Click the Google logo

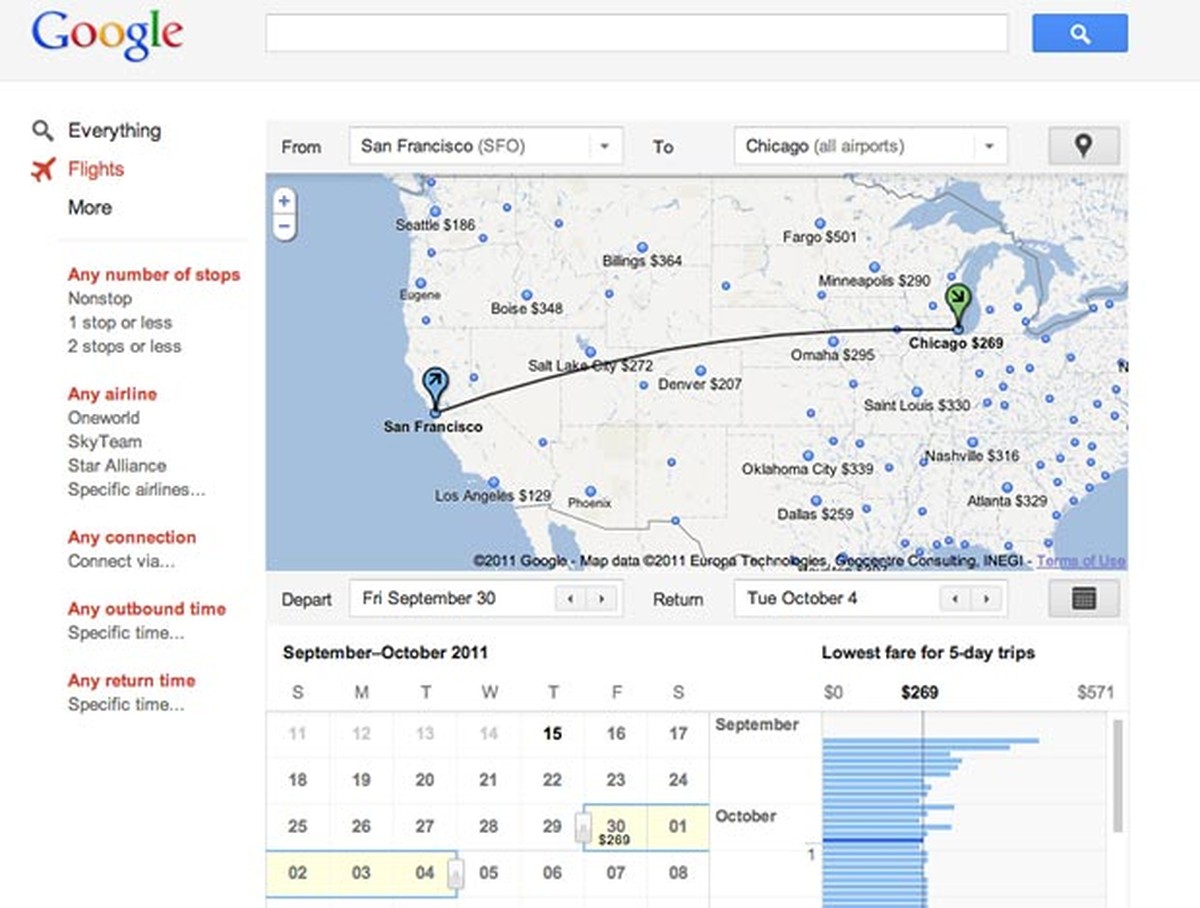pos(106,34)
